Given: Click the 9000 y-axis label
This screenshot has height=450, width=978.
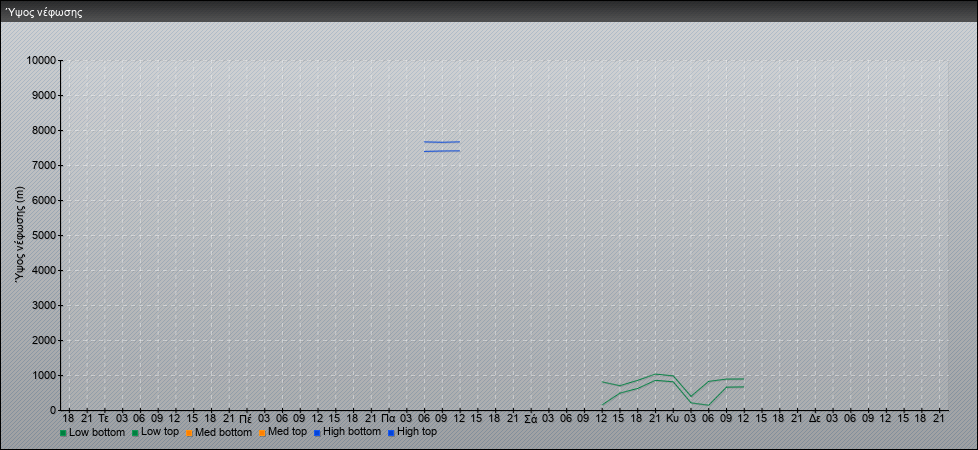Looking at the screenshot, I should coord(44,95).
